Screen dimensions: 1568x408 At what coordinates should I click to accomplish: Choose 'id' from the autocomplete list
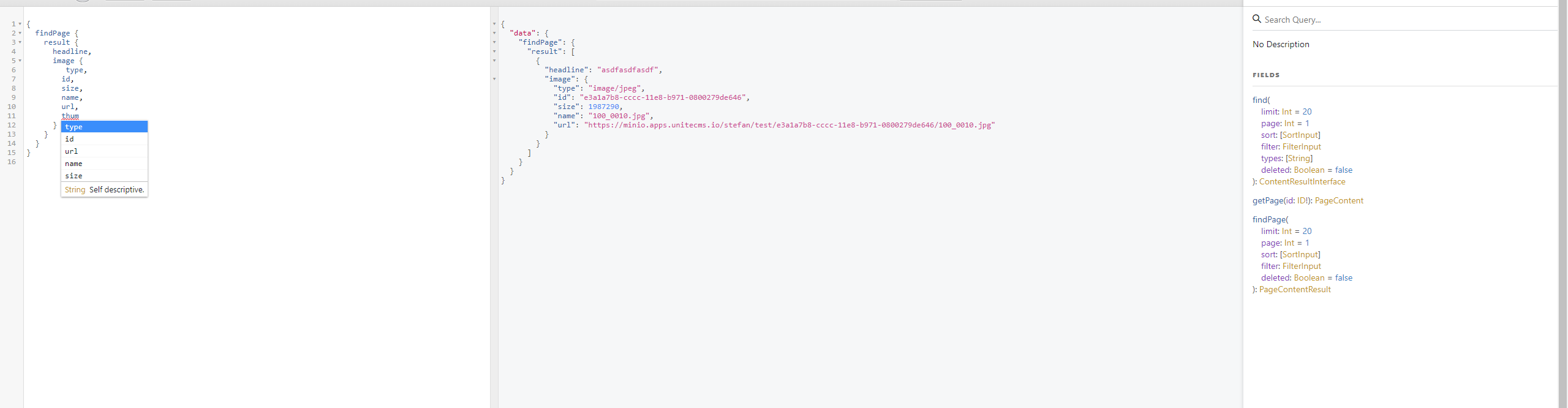pyautogui.click(x=104, y=139)
